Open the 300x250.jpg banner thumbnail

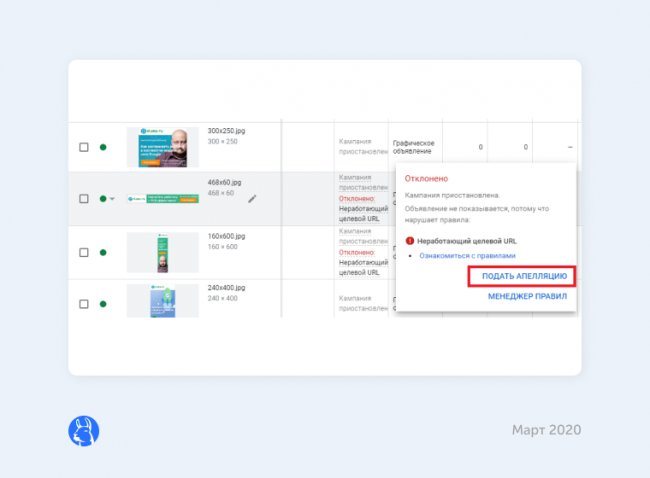click(x=162, y=147)
